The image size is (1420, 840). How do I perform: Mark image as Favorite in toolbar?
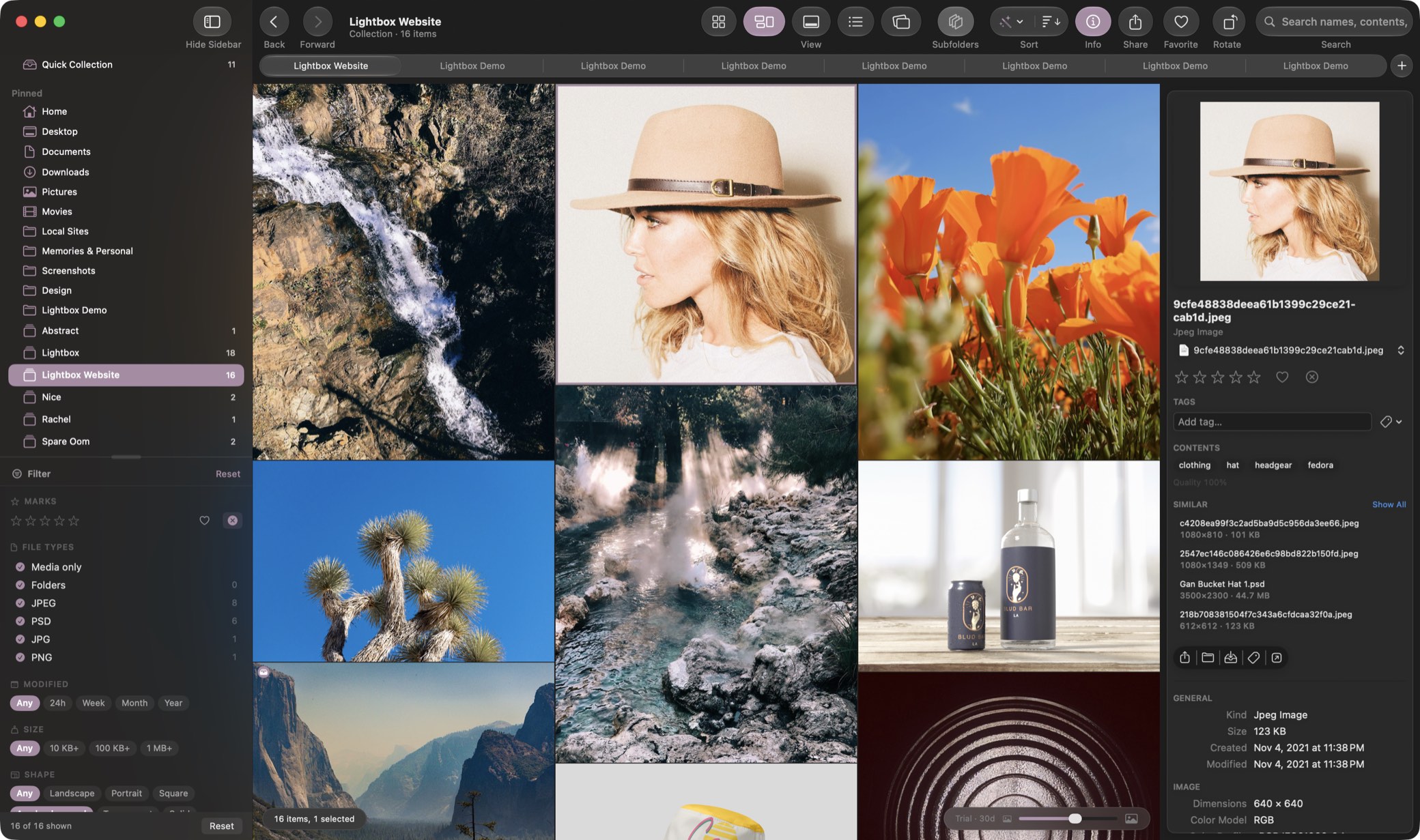(1181, 22)
